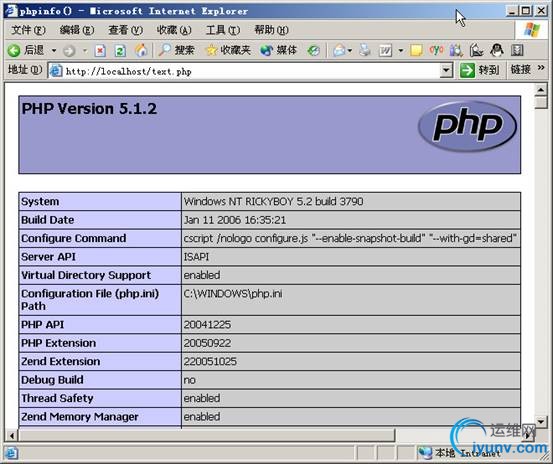Image resolution: width=553 pixels, height=464 pixels.
Task: Click the status bar page icon
Action: [11, 453]
